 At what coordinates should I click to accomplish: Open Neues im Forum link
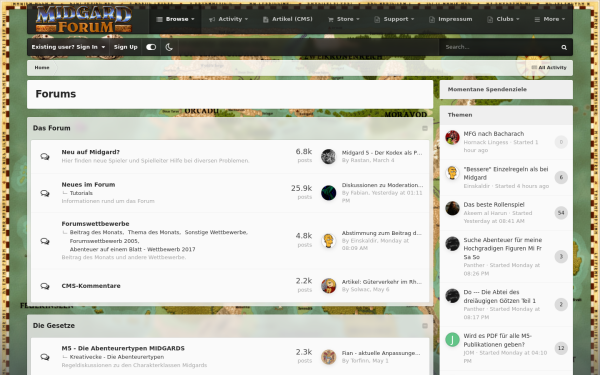[x=88, y=184]
